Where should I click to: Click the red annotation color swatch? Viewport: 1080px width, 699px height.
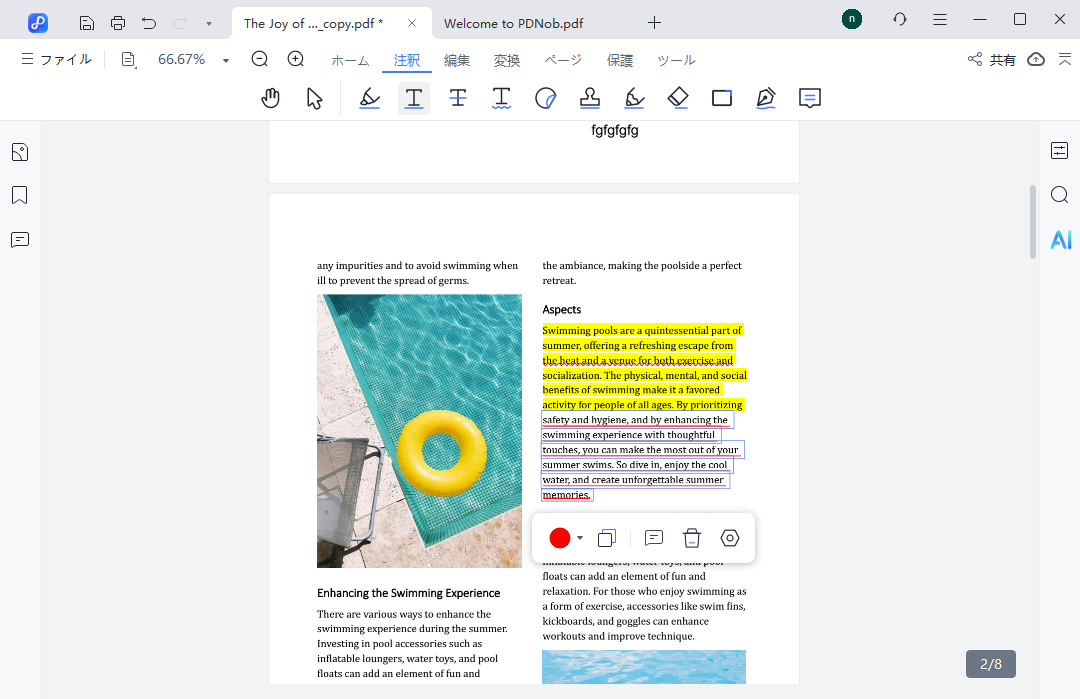560,538
